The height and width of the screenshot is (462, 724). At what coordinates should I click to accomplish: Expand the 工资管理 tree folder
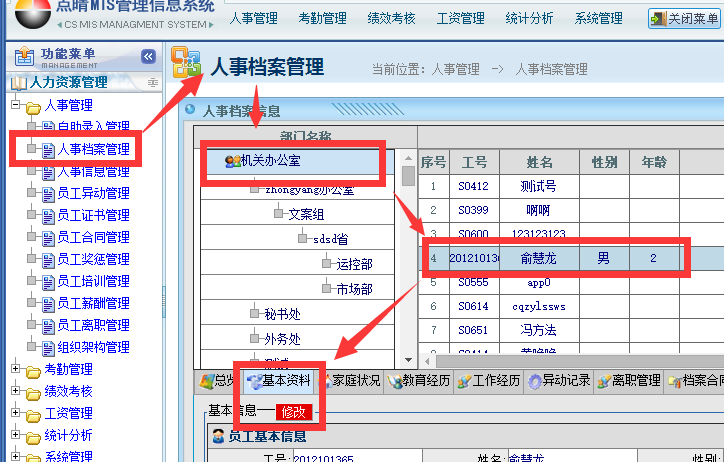click(x=15, y=414)
